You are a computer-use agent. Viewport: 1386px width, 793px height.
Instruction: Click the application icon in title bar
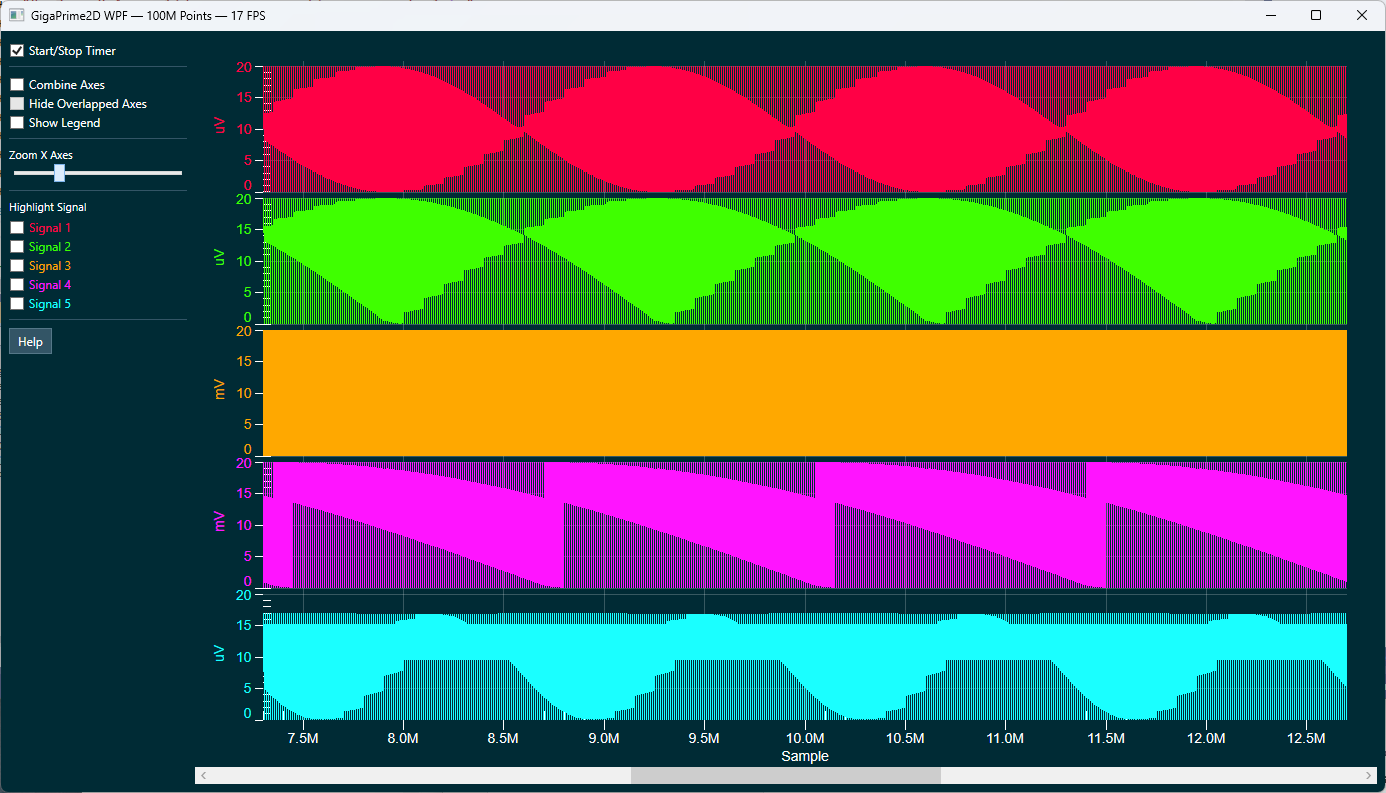click(15, 15)
